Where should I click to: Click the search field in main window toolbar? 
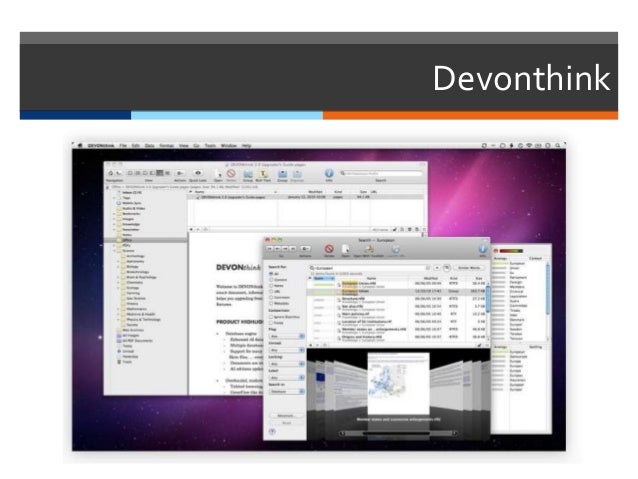pyautogui.click(x=381, y=173)
